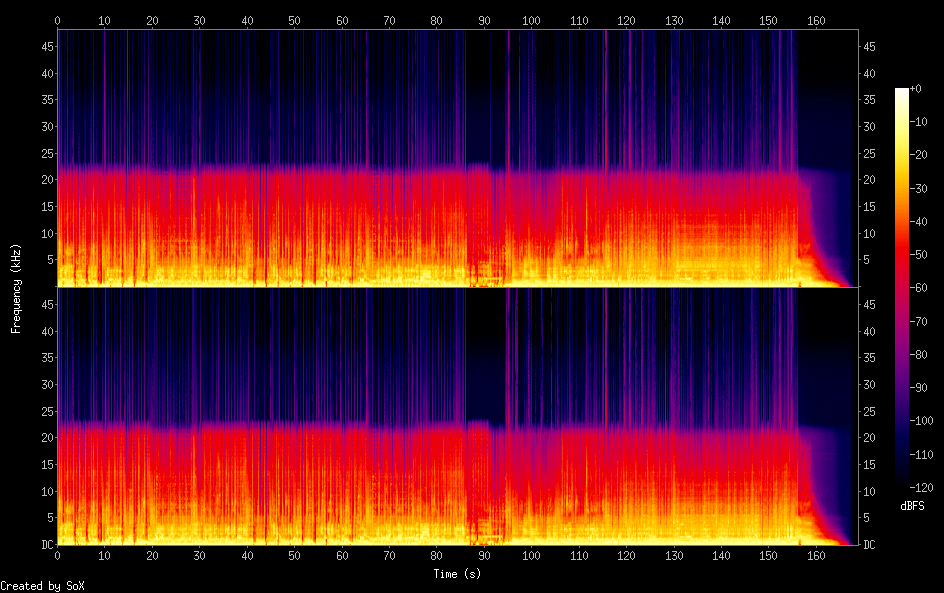
Task: Click the "DC" label on the right frequency axis
Action: [x=869, y=544]
